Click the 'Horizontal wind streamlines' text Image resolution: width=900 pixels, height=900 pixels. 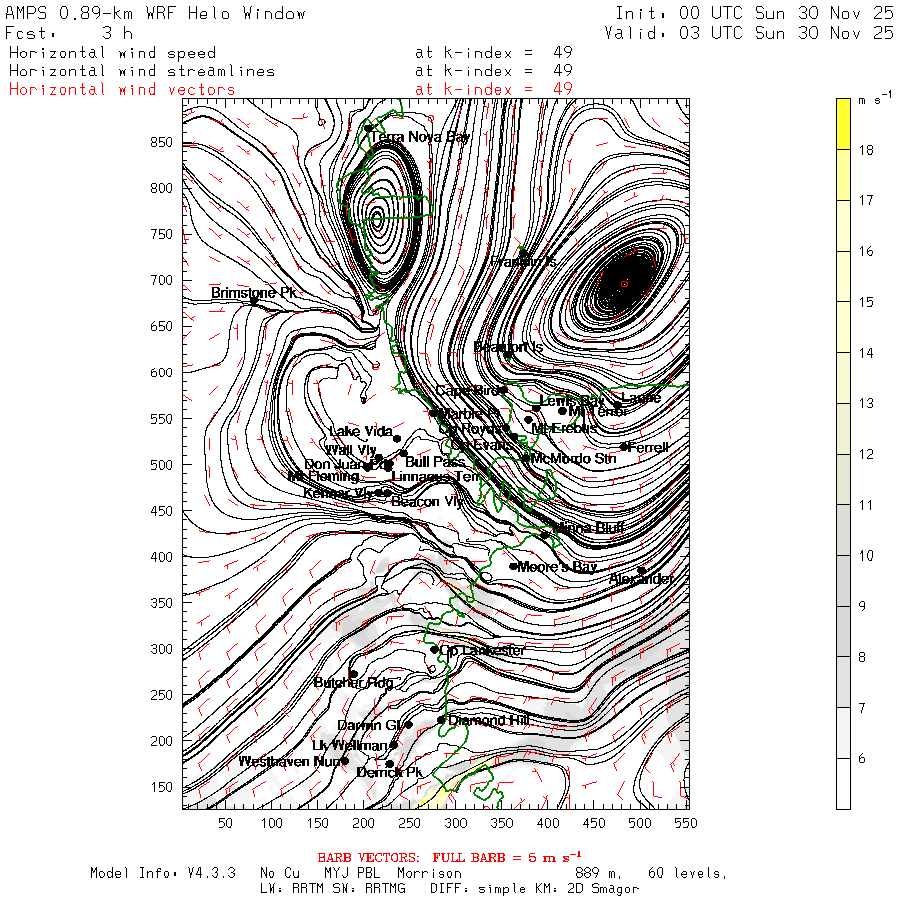pyautogui.click(x=142, y=71)
